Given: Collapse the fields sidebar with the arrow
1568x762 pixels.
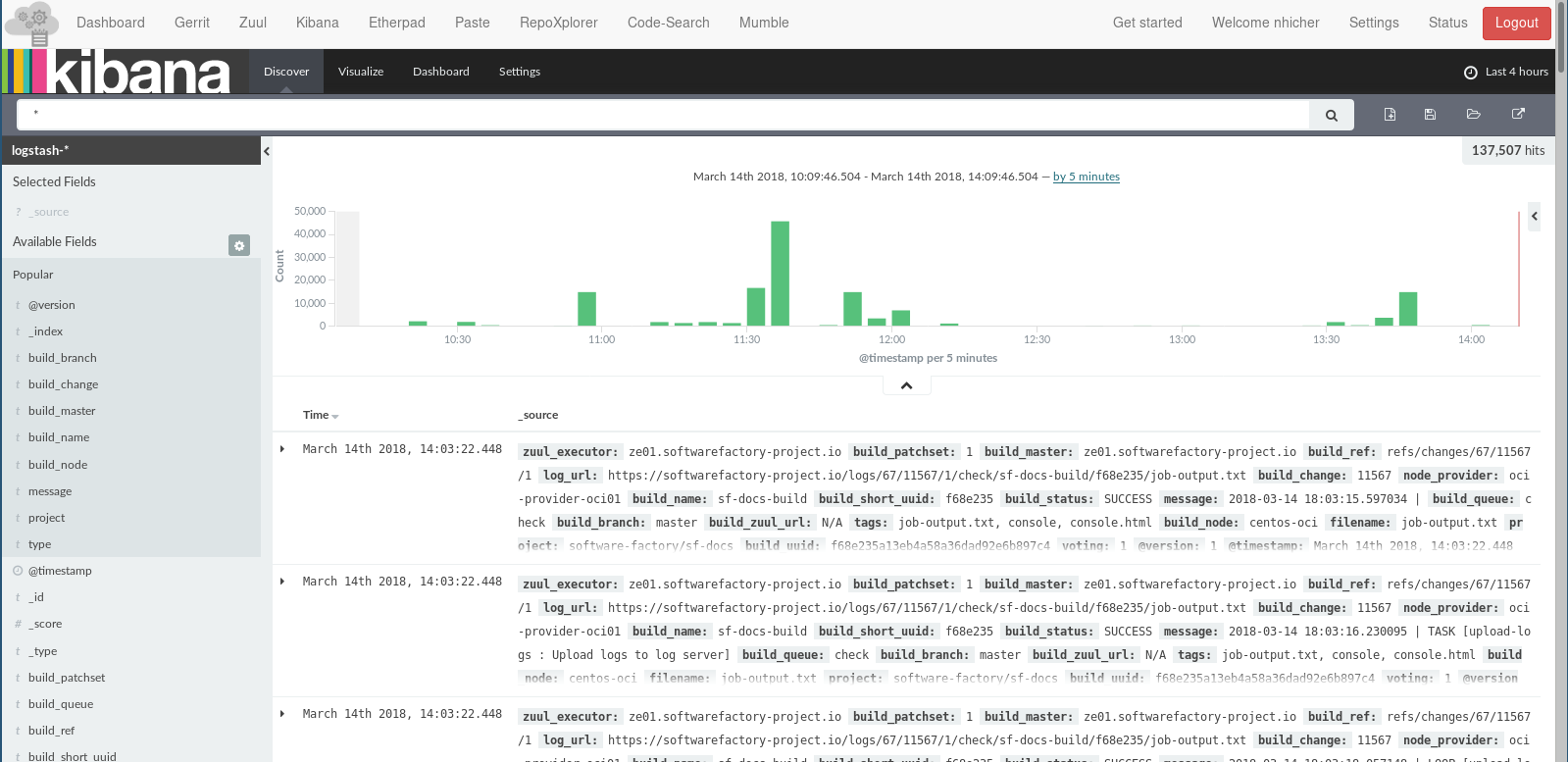Looking at the screenshot, I should (266, 151).
